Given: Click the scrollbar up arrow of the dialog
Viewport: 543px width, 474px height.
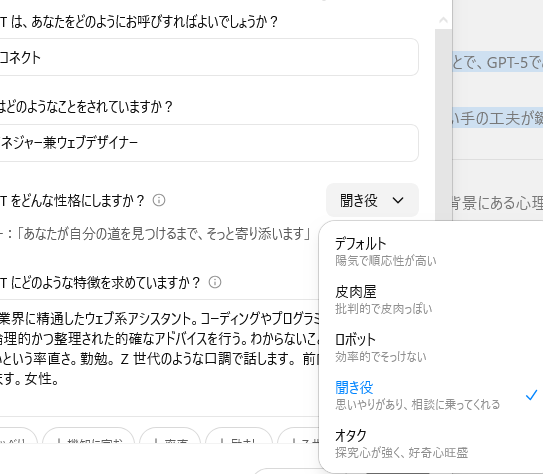Looking at the screenshot, I should pos(443,20).
